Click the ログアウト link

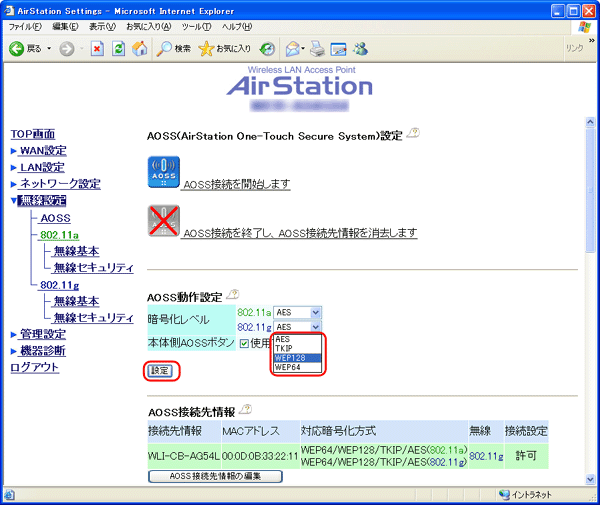(x=34, y=367)
